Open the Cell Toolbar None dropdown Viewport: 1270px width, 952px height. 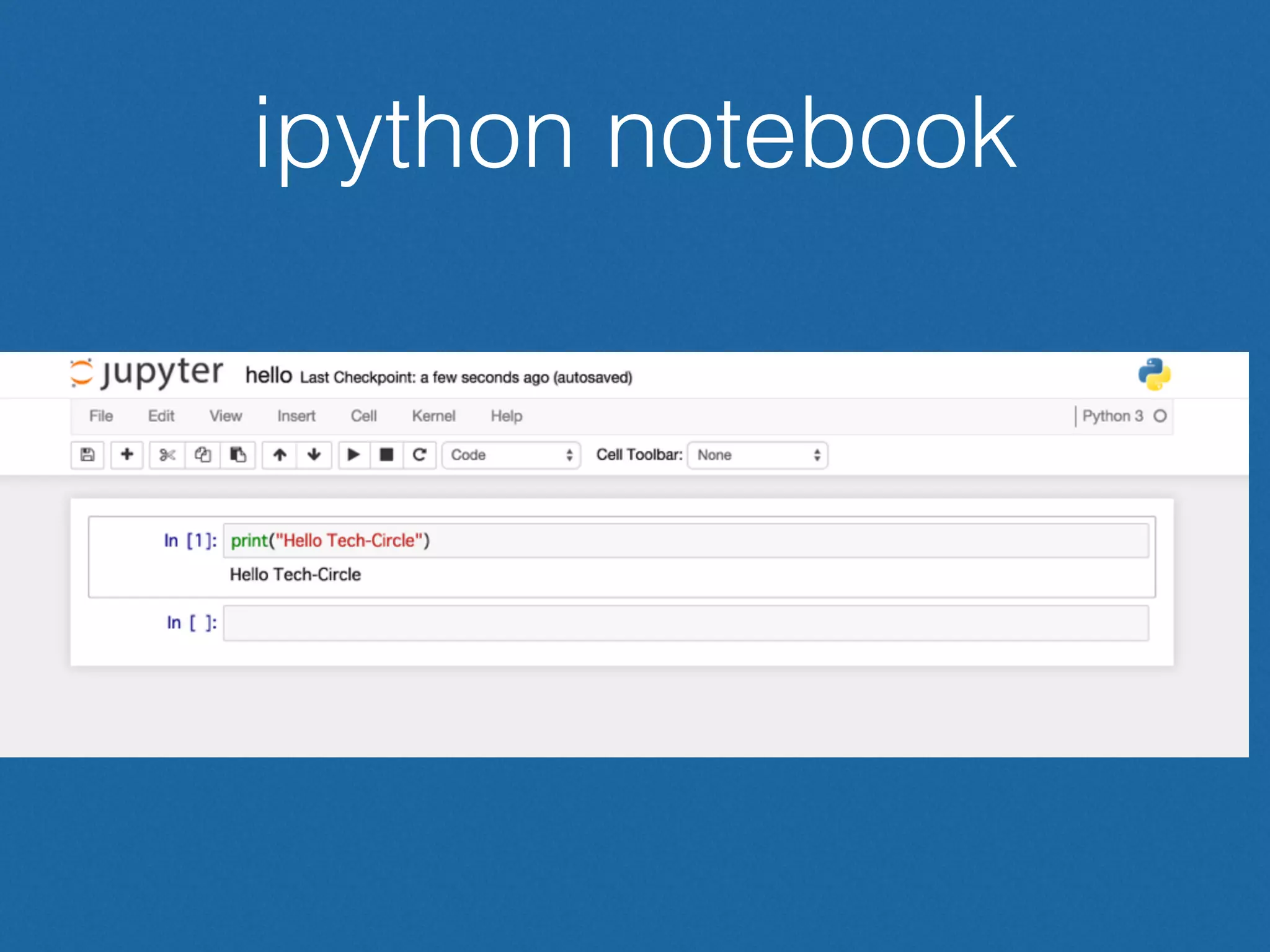tap(758, 455)
